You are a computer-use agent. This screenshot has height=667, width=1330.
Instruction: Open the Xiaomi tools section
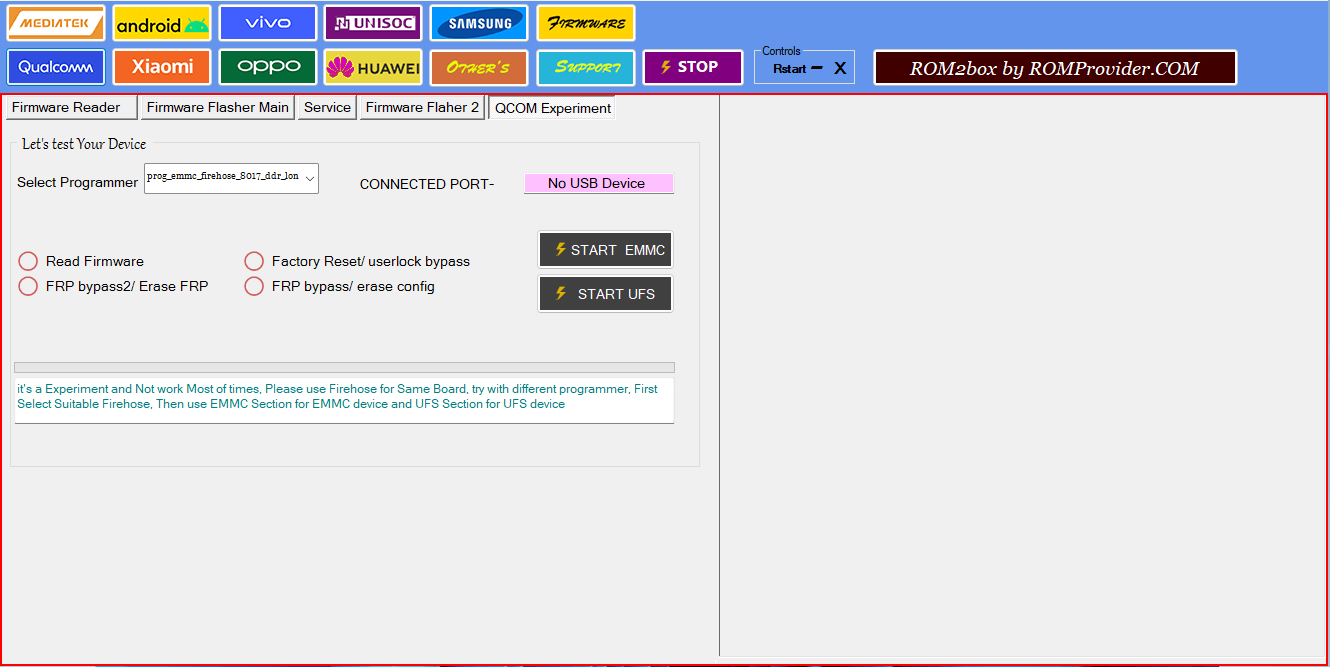point(161,66)
